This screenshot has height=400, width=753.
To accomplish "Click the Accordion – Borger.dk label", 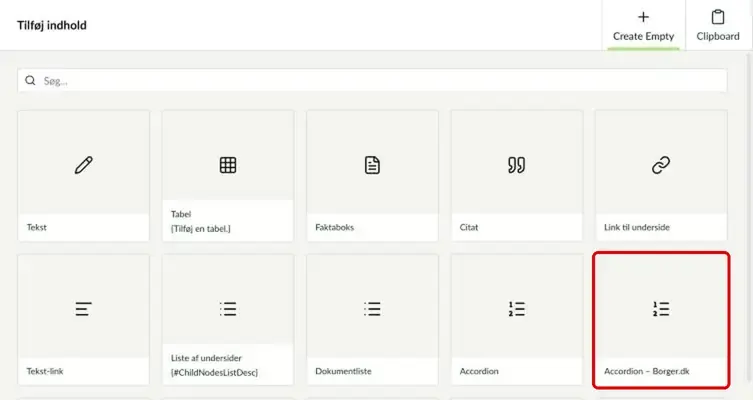I will point(647,371).
